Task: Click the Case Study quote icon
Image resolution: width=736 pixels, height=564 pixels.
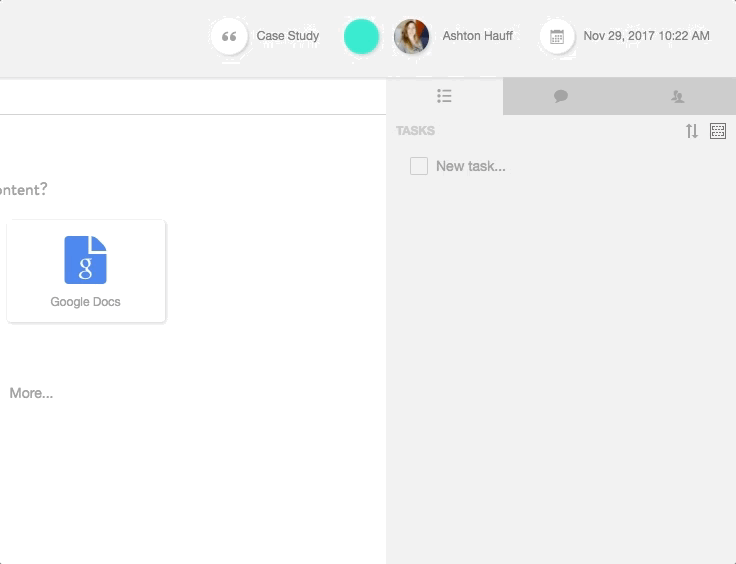Action: 229,37
